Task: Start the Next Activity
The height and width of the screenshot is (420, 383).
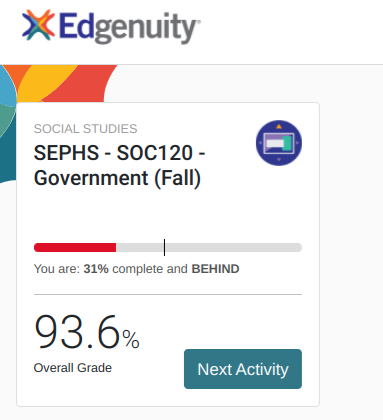Action: pos(243,369)
